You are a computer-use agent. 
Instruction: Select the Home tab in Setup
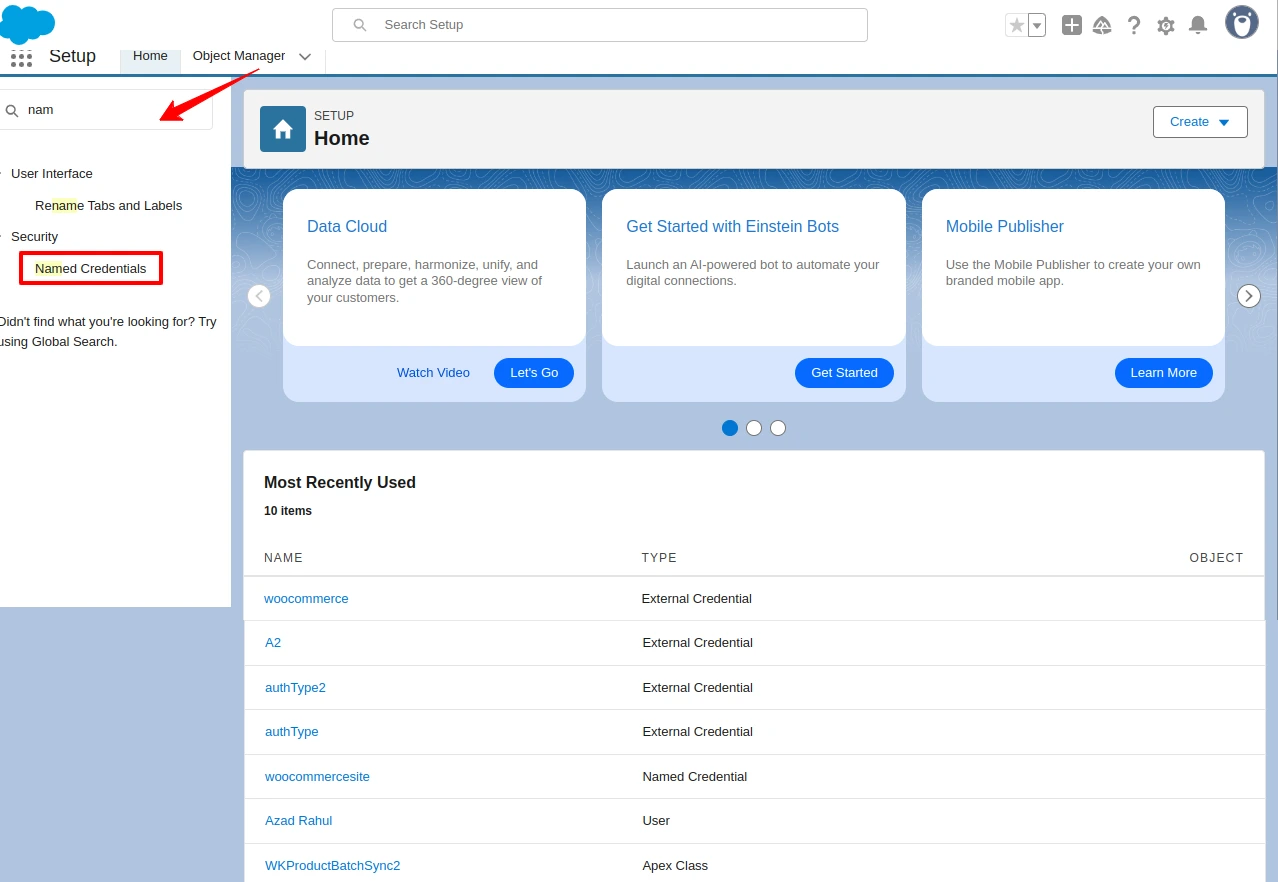tap(150, 56)
